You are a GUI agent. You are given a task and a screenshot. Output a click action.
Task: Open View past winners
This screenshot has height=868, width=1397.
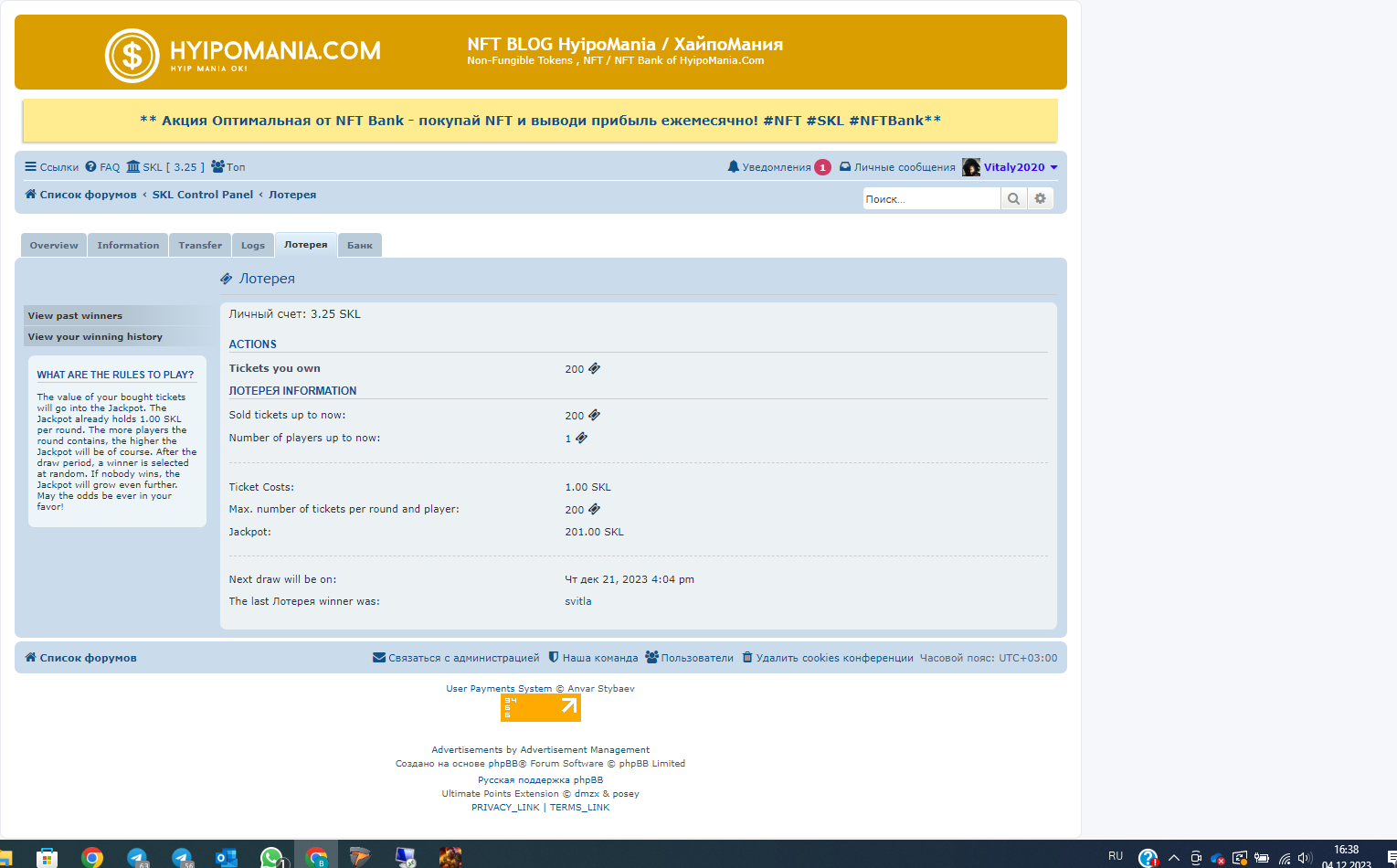point(75,316)
